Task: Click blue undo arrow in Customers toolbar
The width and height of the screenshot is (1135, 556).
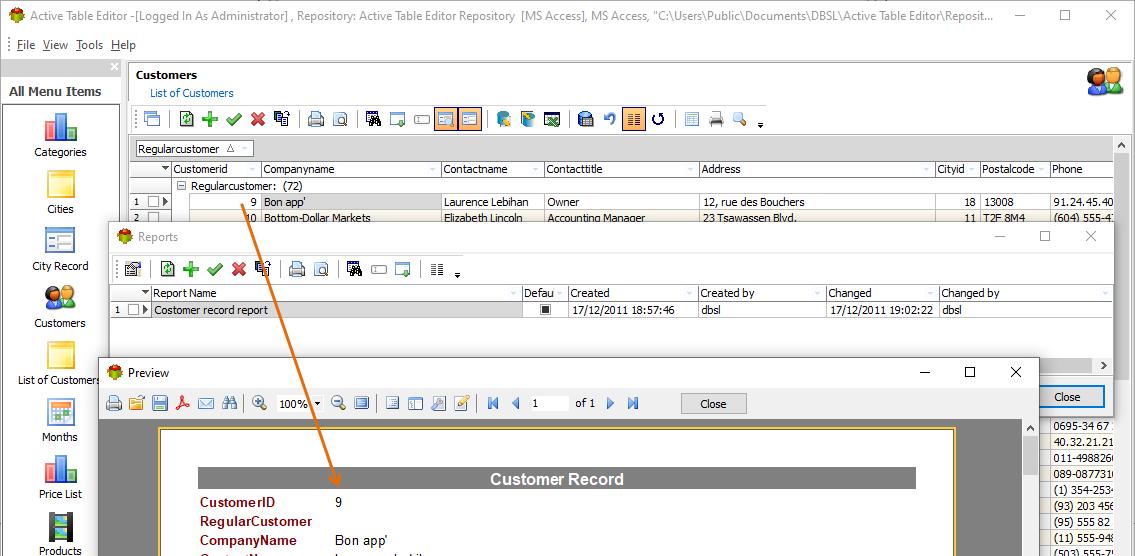Action: point(609,119)
